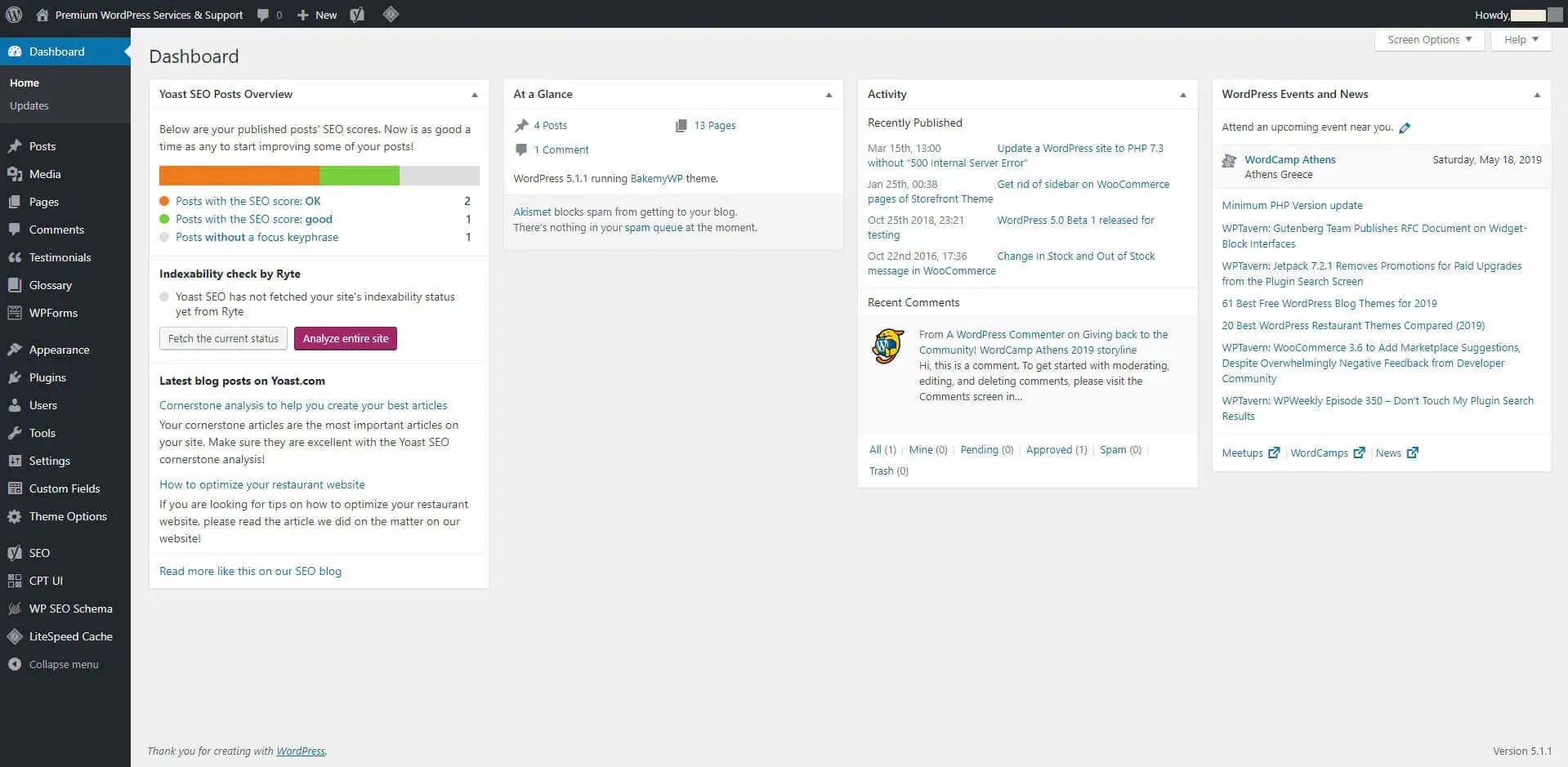The height and width of the screenshot is (767, 1568).
Task: Click the Collapse menu arrow icon
Action: pyautogui.click(x=15, y=664)
